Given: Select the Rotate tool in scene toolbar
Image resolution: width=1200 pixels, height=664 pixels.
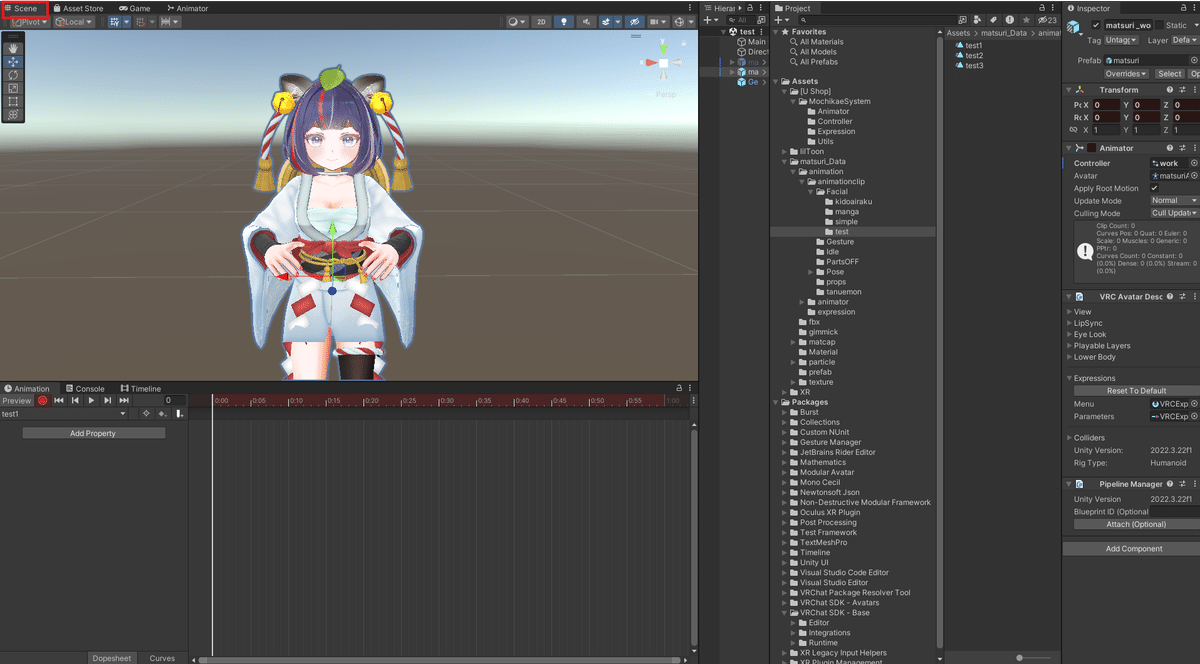Looking at the screenshot, I should coord(14,74).
